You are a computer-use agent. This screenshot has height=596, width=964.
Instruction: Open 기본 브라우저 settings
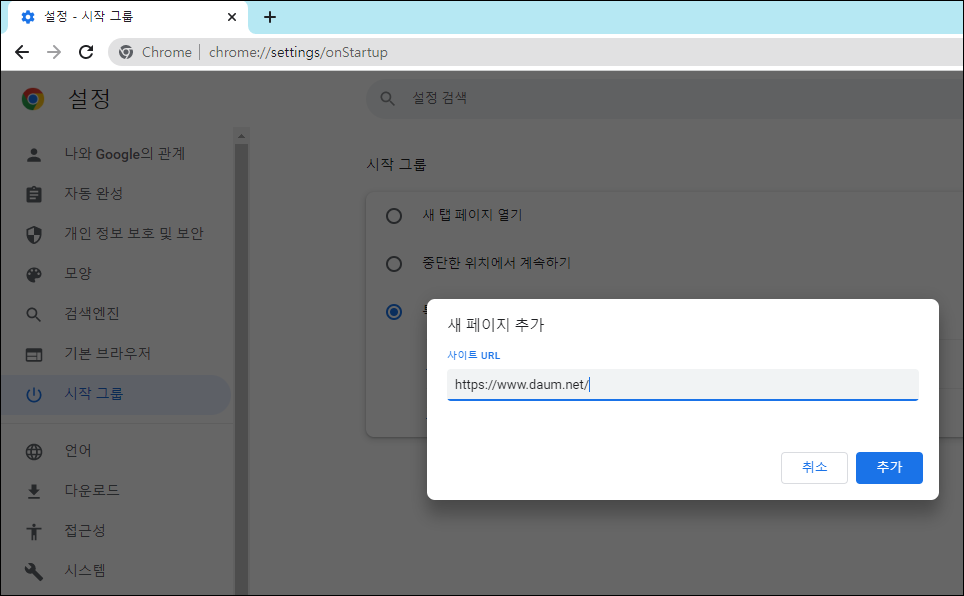pyautogui.click(x=117, y=354)
